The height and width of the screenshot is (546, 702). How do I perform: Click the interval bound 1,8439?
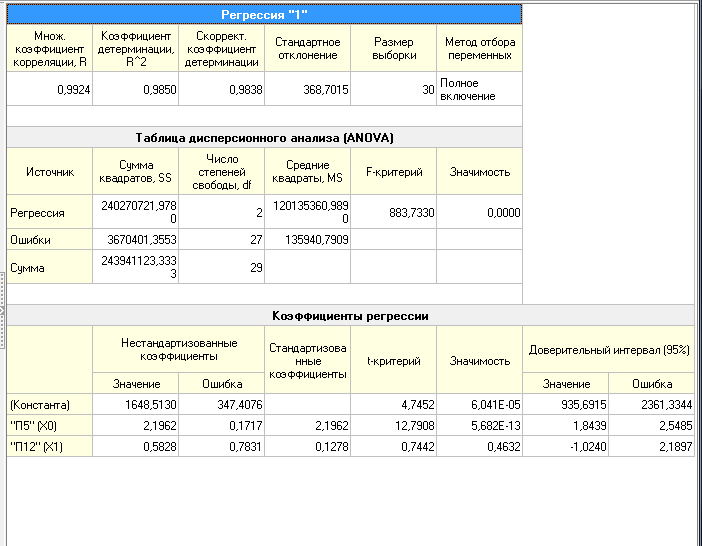565,425
